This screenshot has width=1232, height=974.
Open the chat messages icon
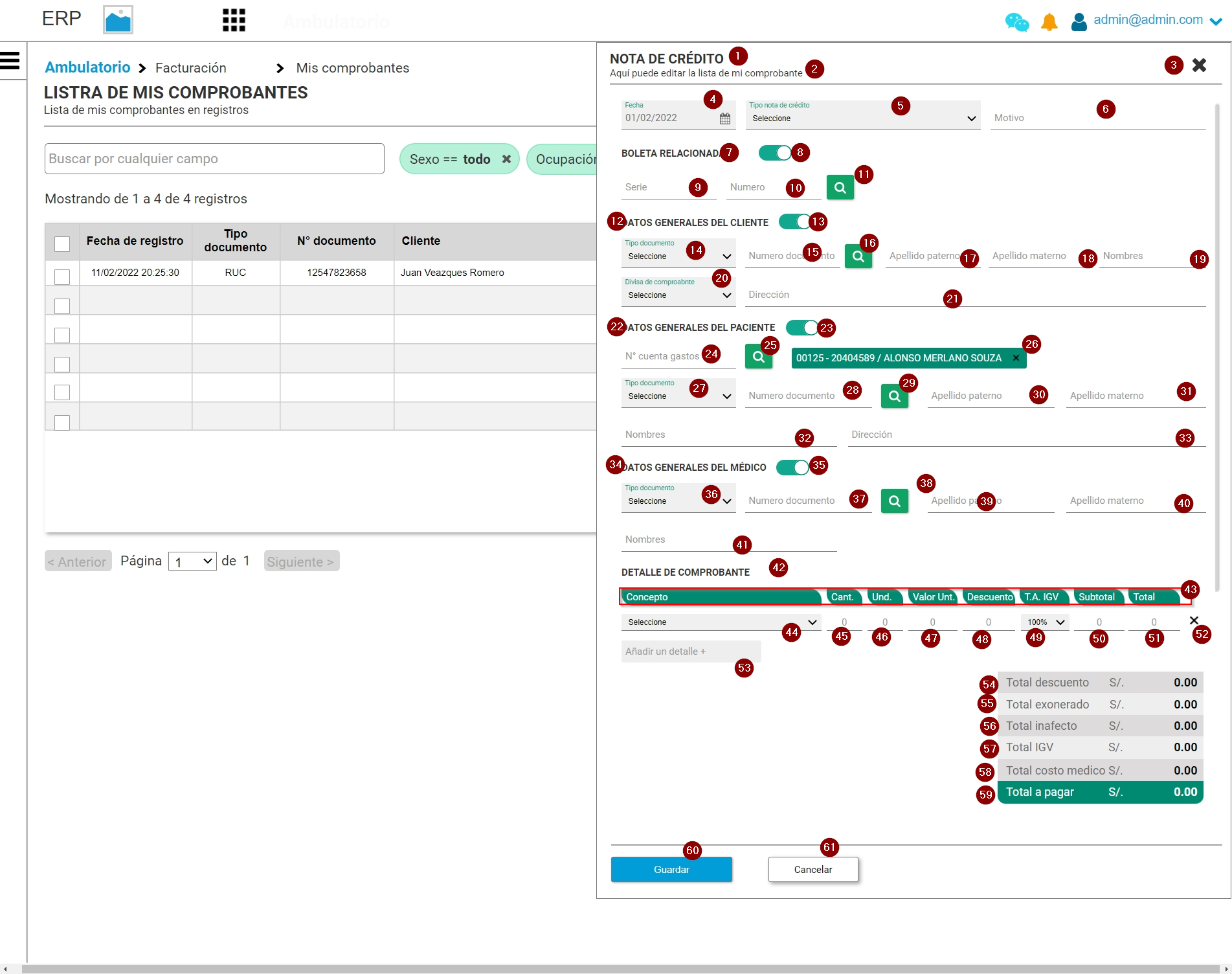(1016, 22)
